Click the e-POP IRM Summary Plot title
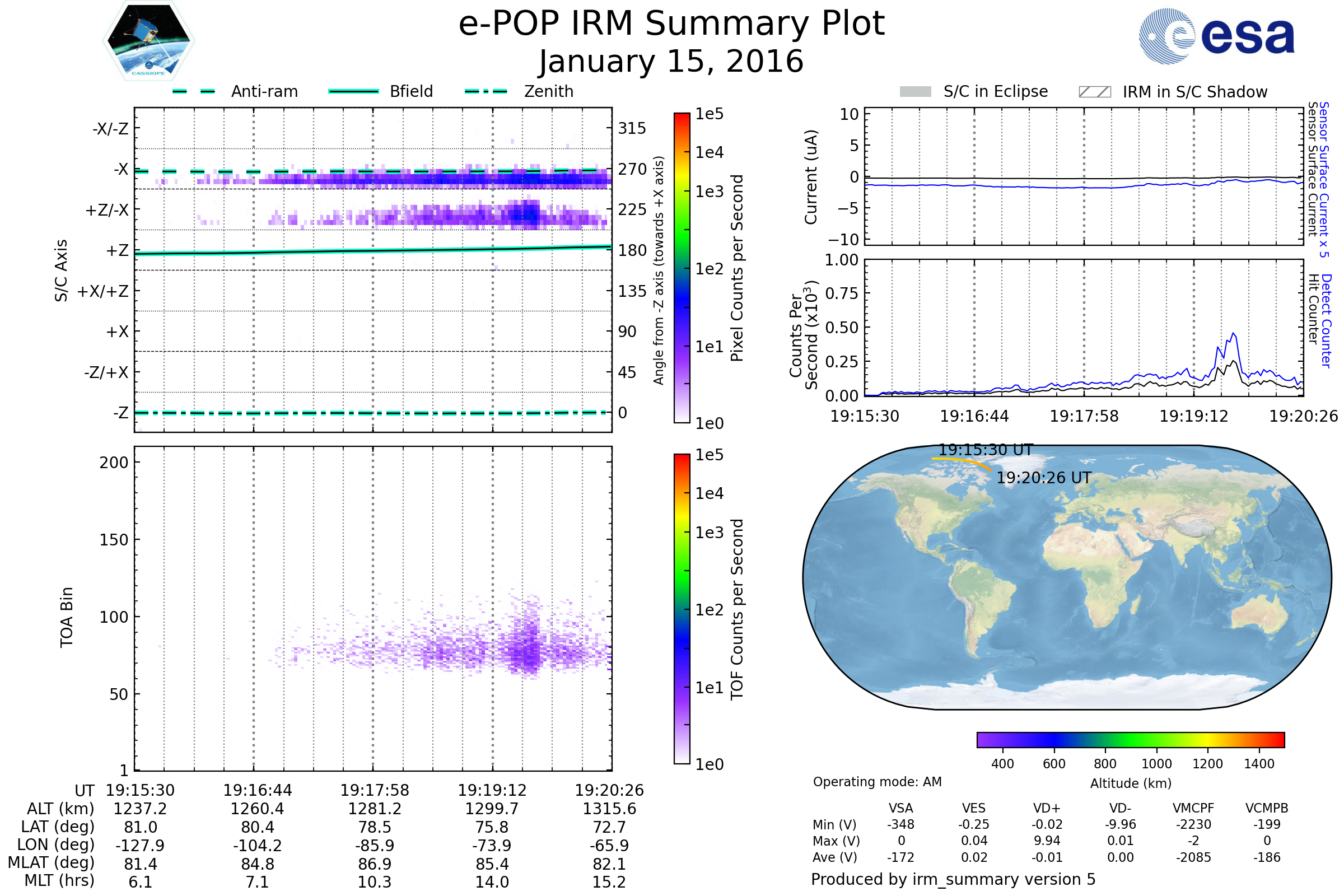 tap(671, 24)
